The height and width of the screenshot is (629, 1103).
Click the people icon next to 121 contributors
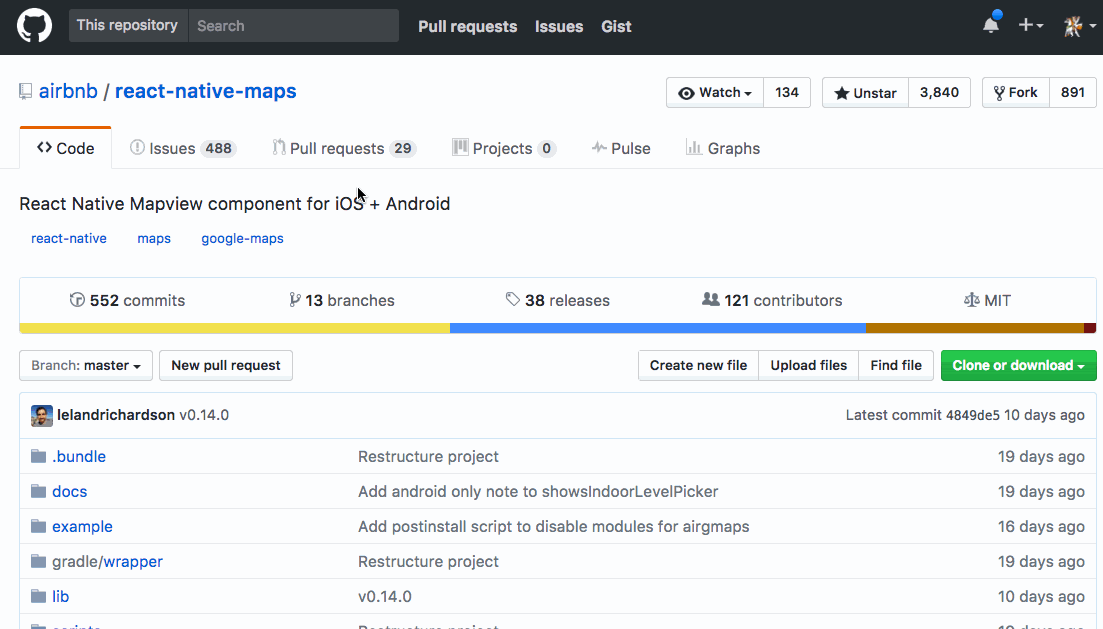(710, 299)
